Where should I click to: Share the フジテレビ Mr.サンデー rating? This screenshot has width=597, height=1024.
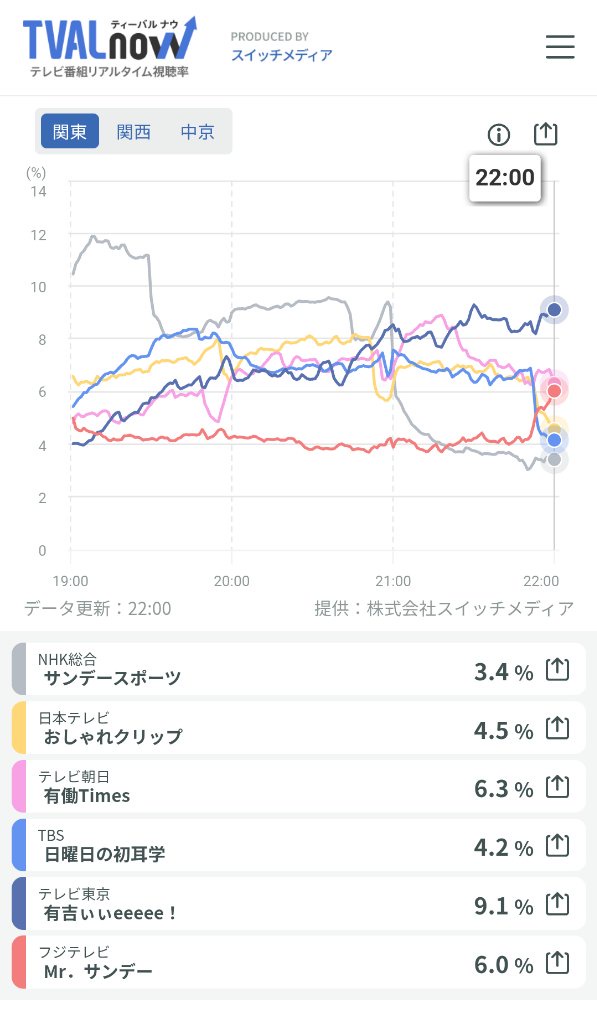click(557, 963)
